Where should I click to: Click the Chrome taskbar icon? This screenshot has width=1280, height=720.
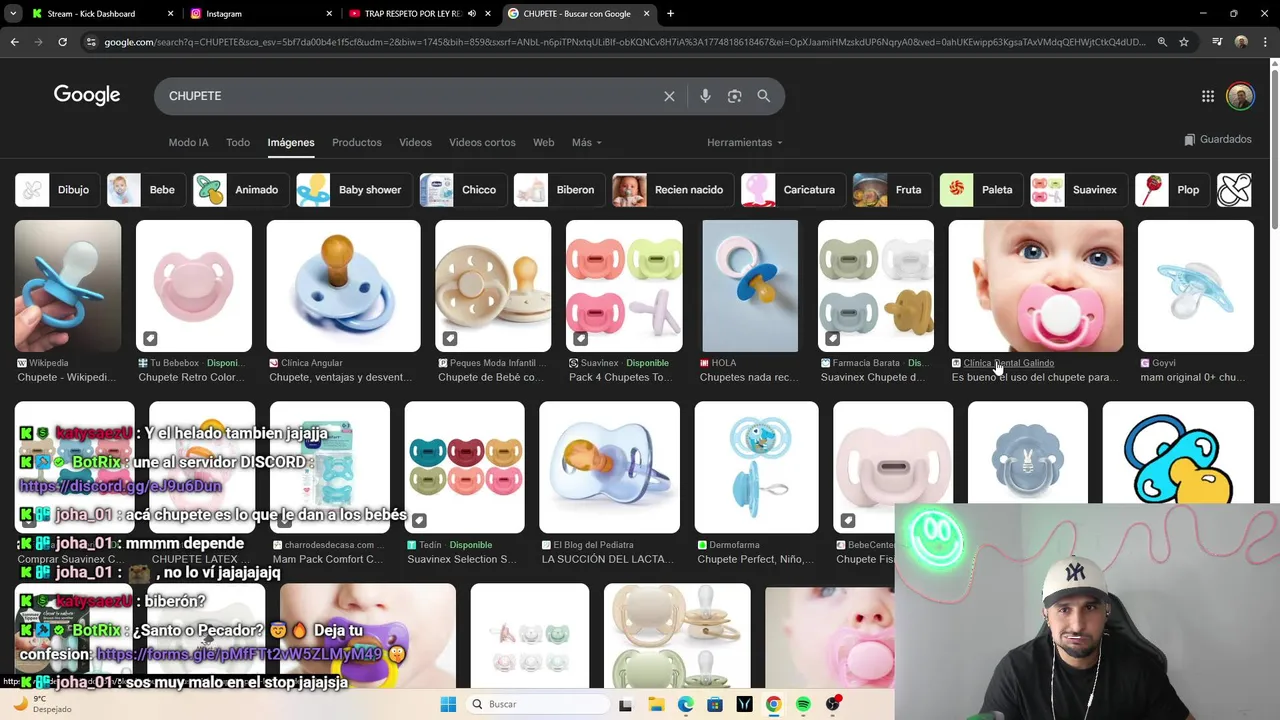click(773, 704)
